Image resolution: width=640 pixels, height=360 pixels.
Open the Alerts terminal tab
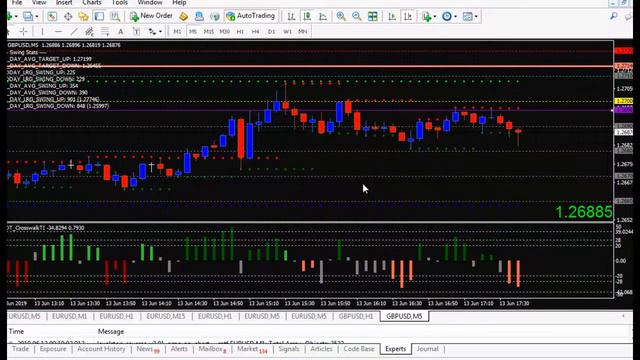(179, 349)
